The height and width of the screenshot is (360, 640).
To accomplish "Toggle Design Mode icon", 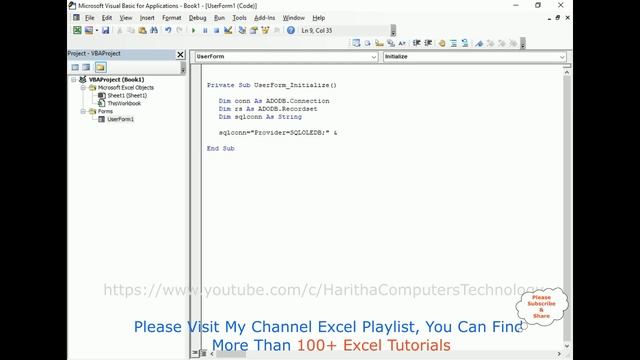I will pos(228,30).
